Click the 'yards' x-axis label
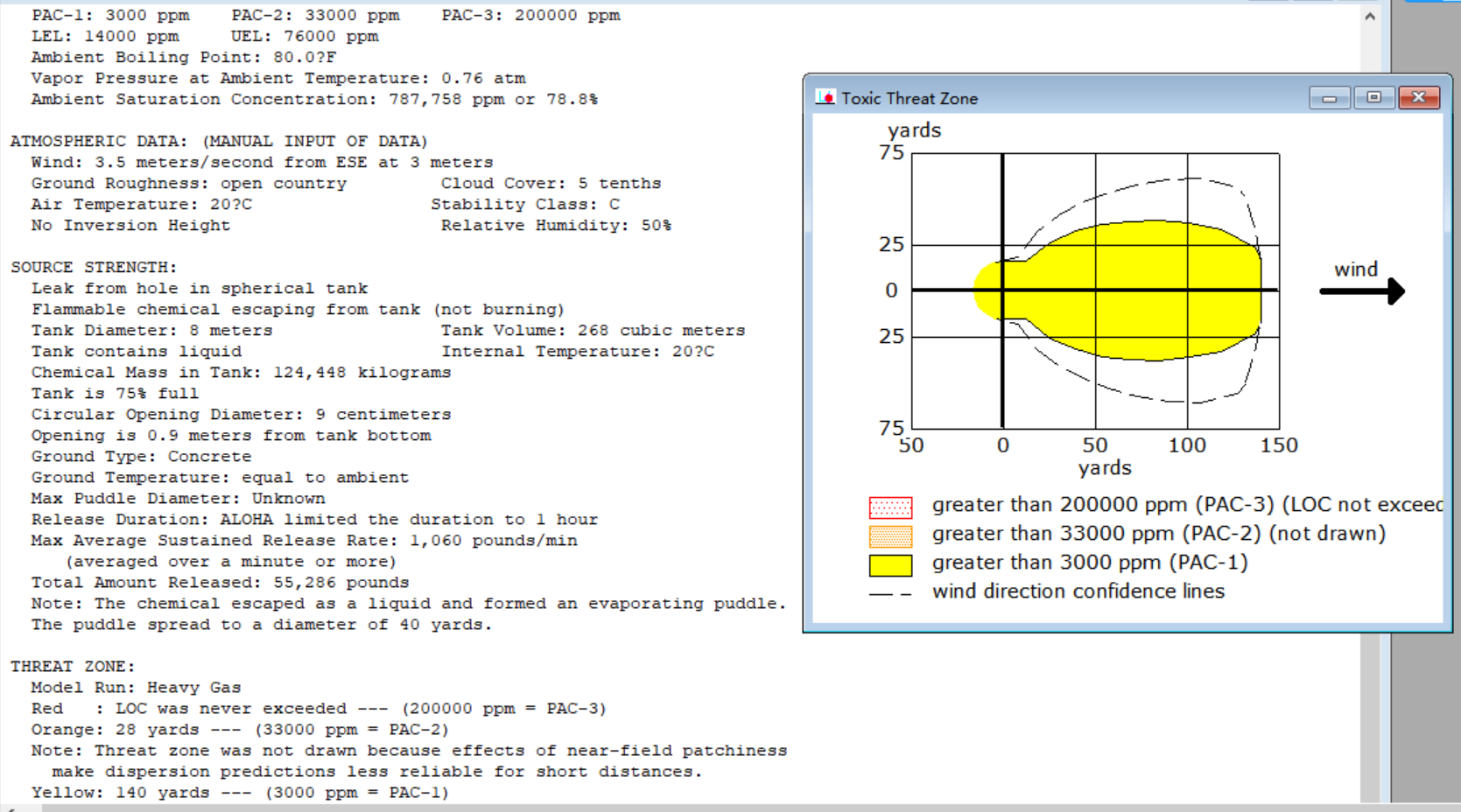The height and width of the screenshot is (812, 1461). click(1105, 469)
